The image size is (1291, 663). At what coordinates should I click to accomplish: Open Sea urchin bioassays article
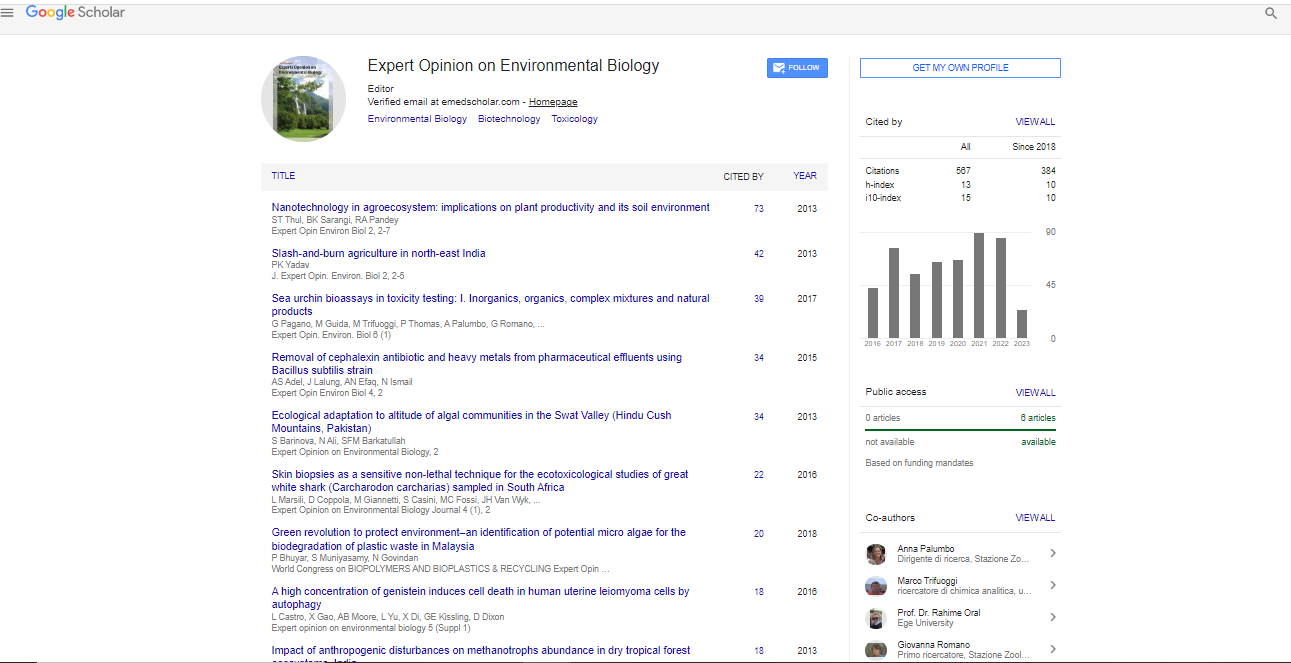491,305
